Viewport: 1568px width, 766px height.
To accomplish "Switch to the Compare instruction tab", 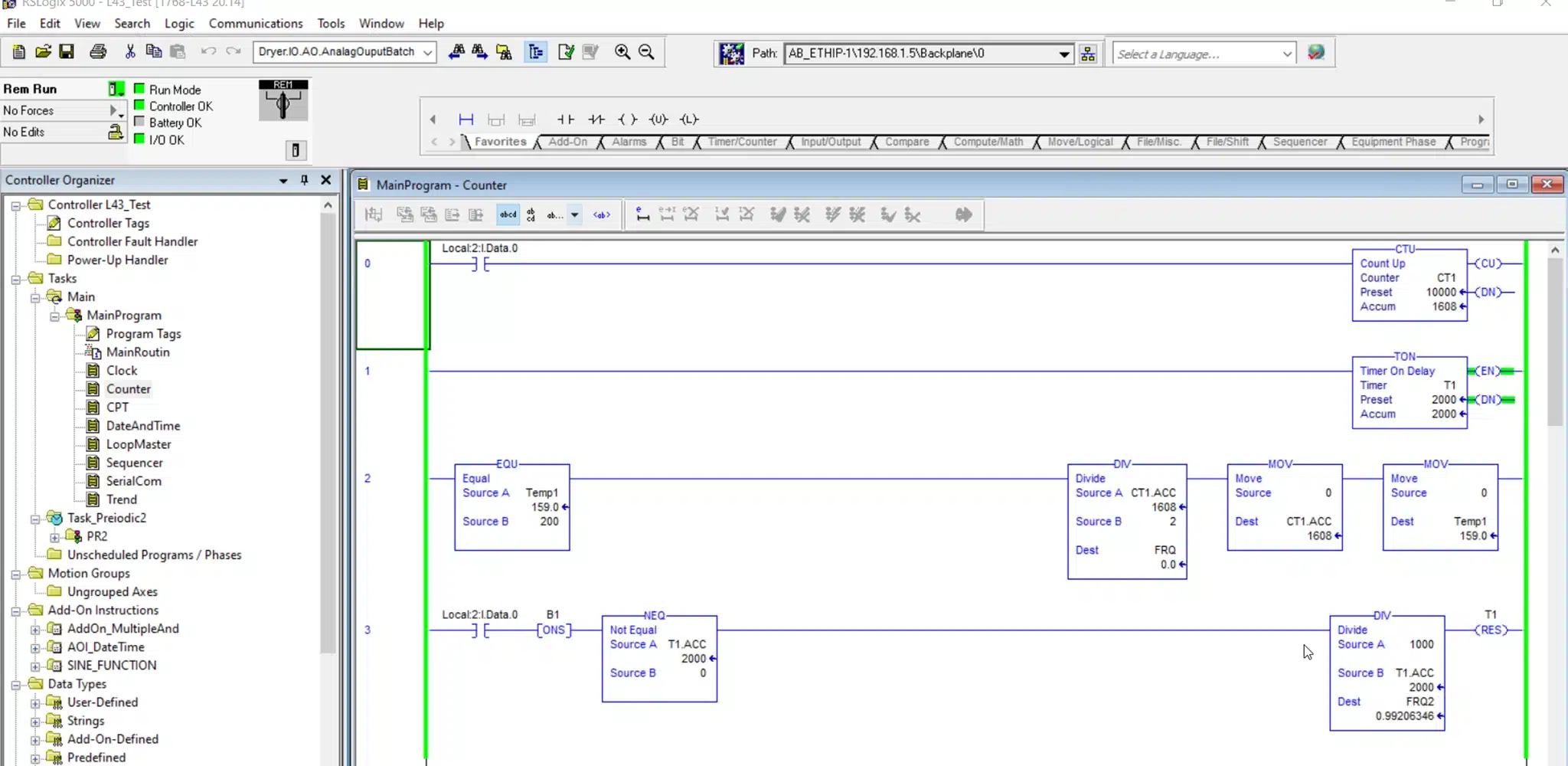I will [906, 142].
